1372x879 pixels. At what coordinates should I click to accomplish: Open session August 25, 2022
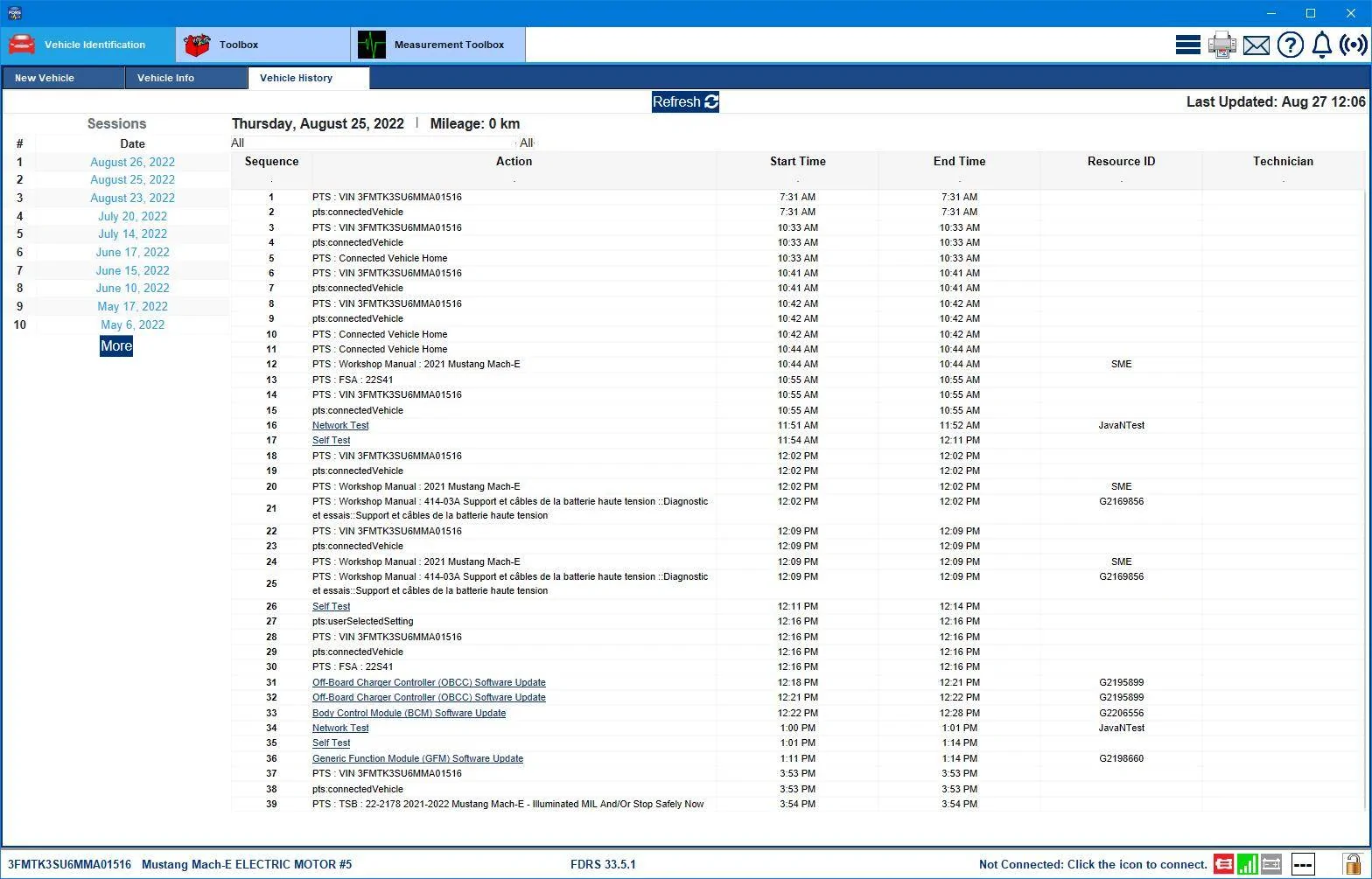tap(132, 179)
